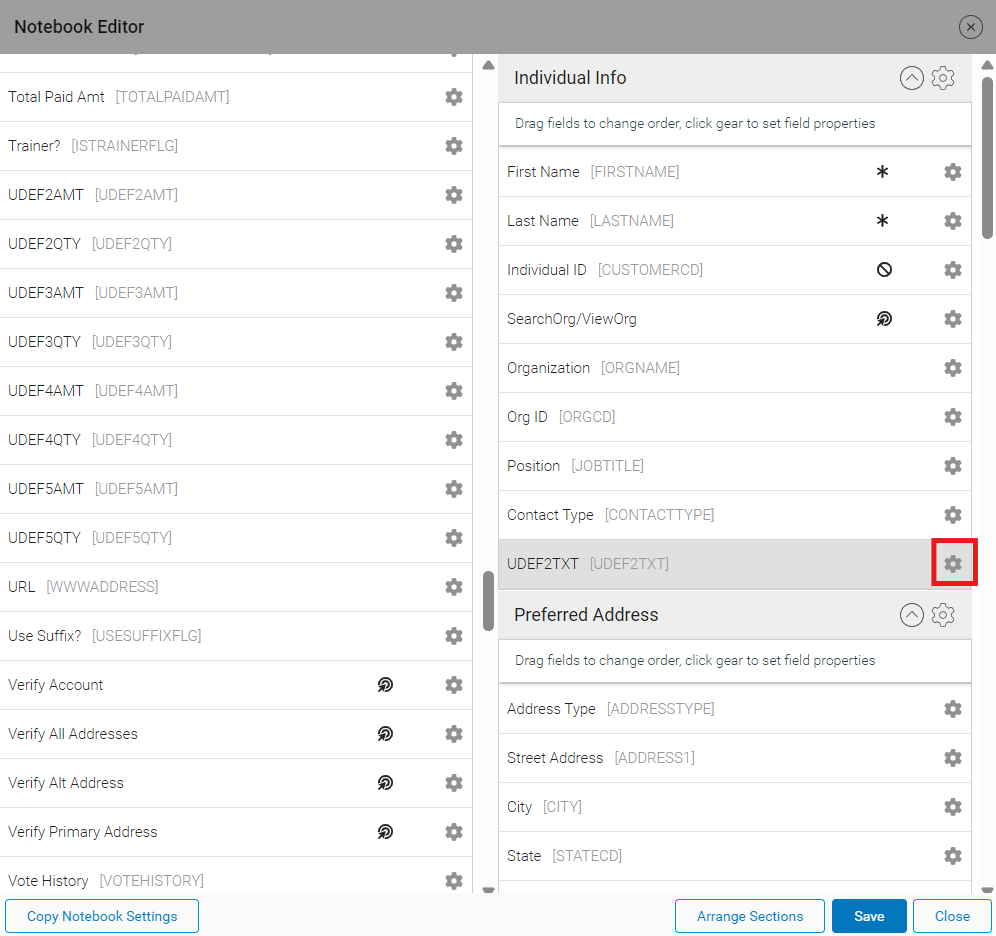The width and height of the screenshot is (996, 936).
Task: Click the action icon beside SearchOrg/ViewOrg
Action: [884, 319]
